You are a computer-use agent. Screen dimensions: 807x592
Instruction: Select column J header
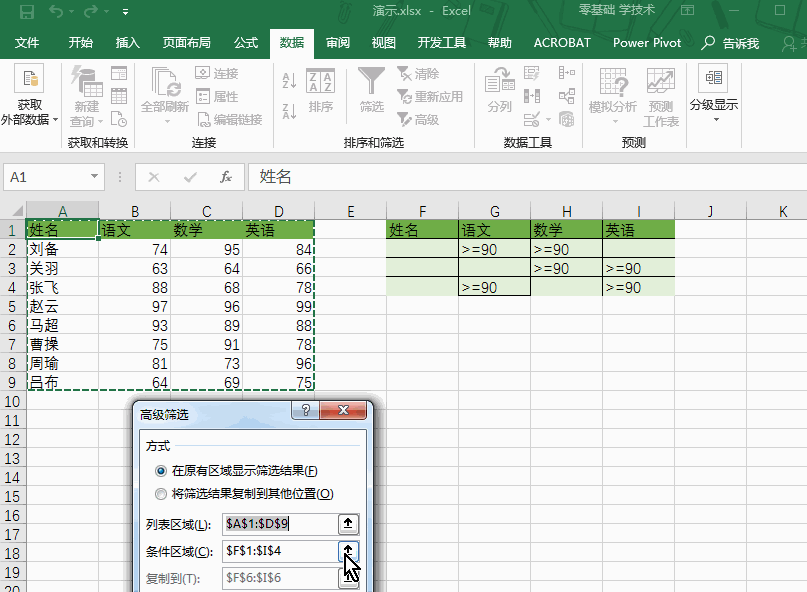(710, 211)
